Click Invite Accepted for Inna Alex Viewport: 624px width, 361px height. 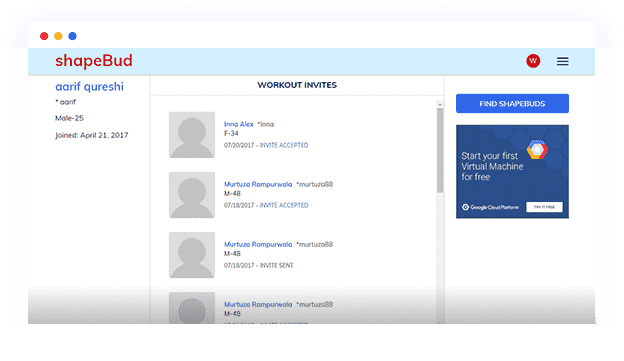pyautogui.click(x=284, y=145)
